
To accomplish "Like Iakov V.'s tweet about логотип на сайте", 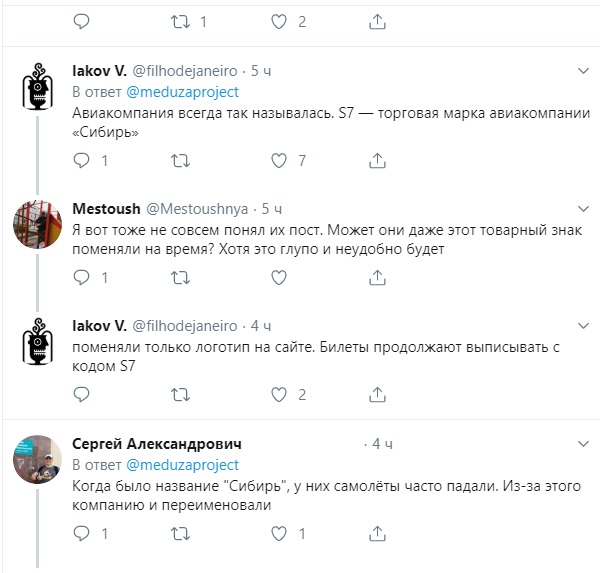I will point(279,394).
